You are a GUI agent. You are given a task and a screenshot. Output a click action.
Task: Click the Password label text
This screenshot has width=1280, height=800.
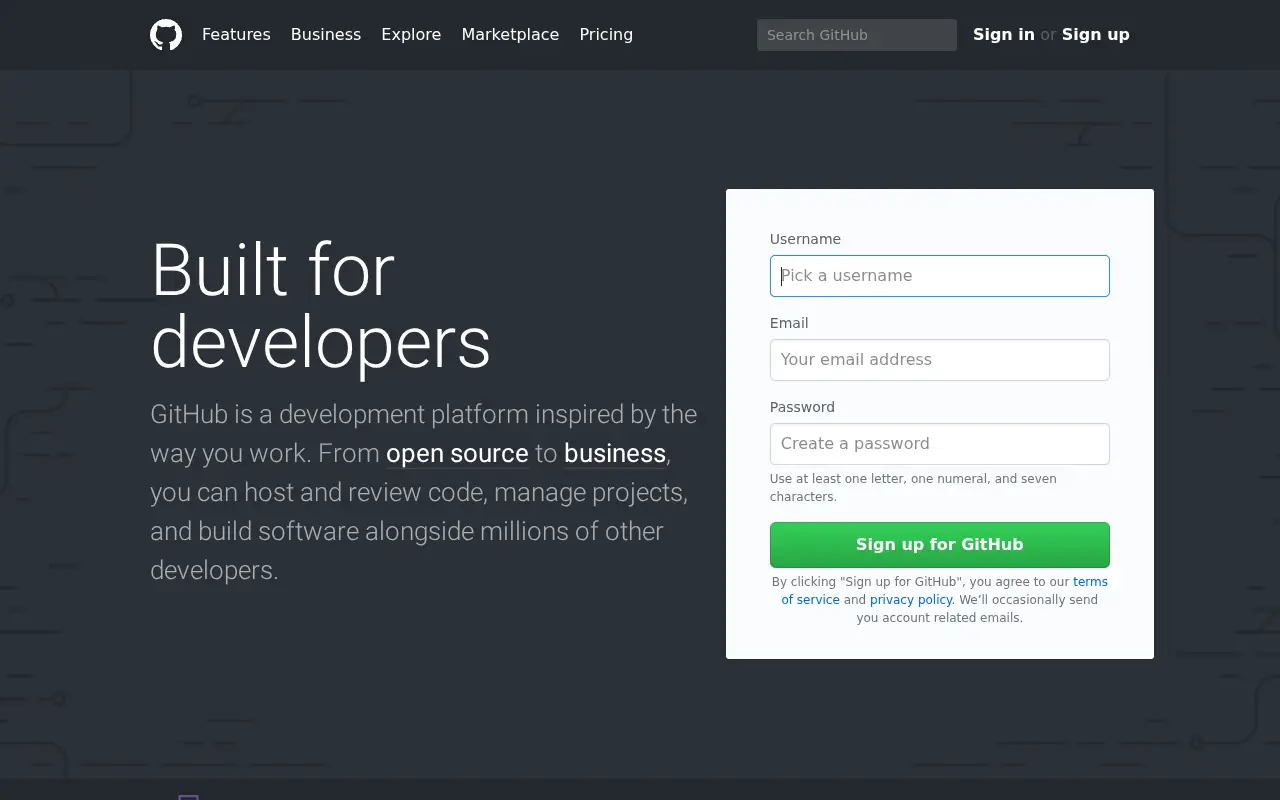coord(802,407)
